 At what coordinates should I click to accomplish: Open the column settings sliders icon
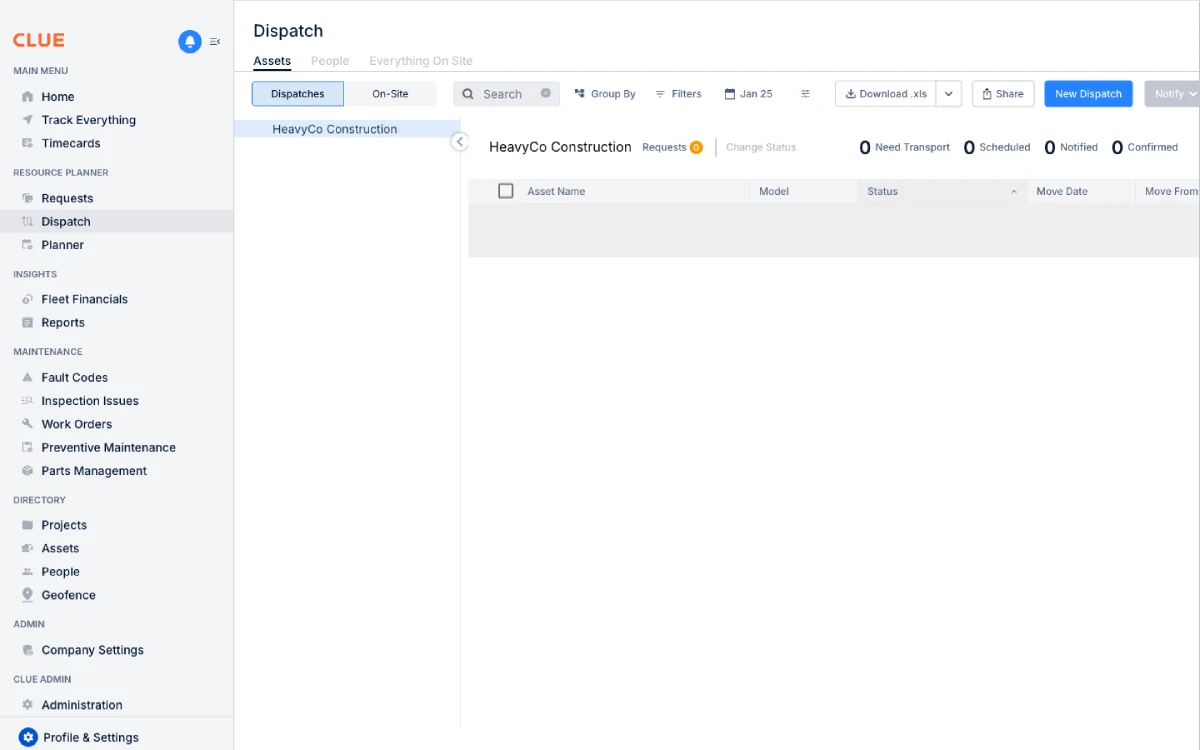click(805, 94)
